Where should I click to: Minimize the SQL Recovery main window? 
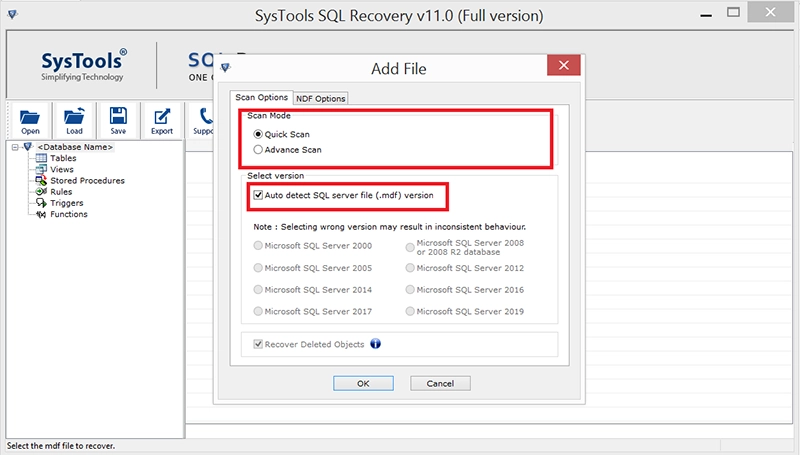pos(706,14)
